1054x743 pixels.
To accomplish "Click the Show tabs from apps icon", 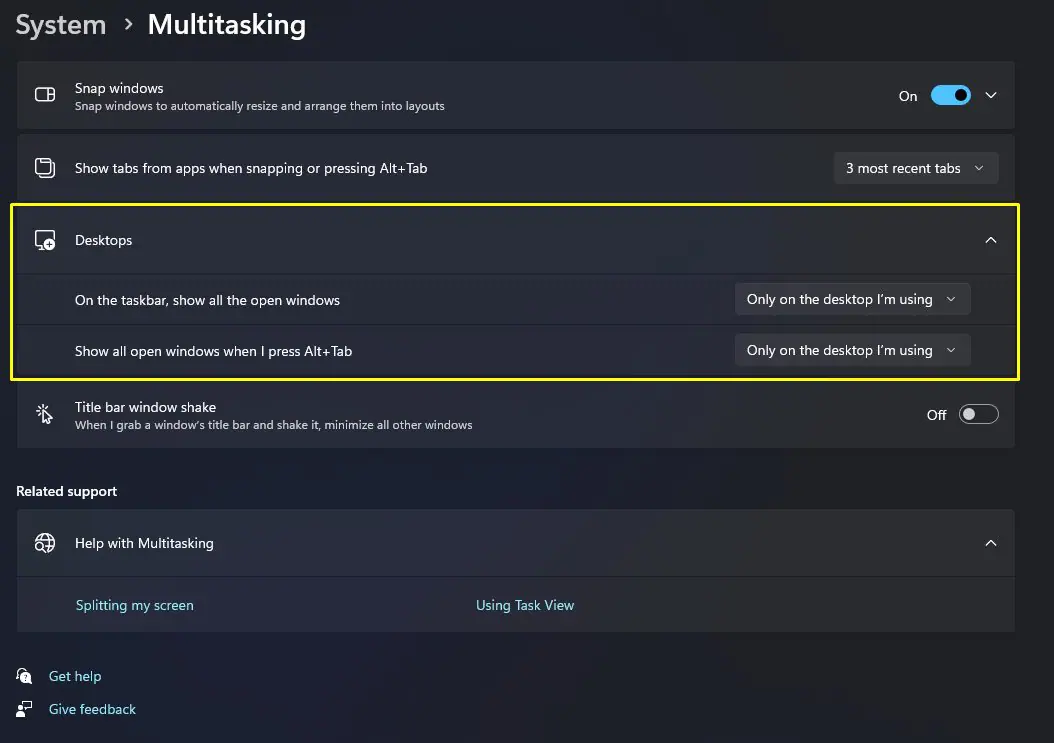I will (45, 167).
